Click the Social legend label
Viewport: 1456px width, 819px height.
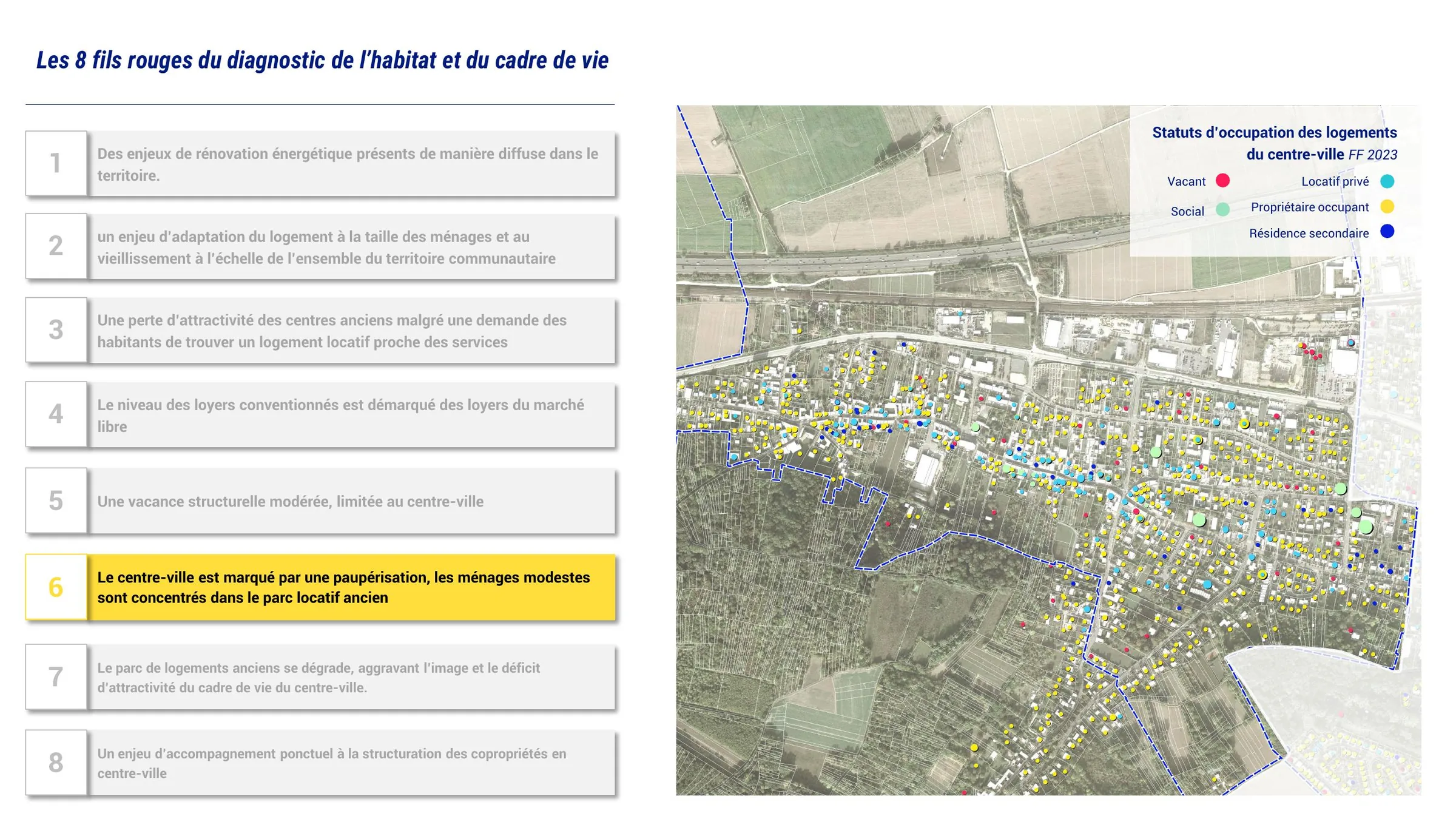tap(1187, 212)
